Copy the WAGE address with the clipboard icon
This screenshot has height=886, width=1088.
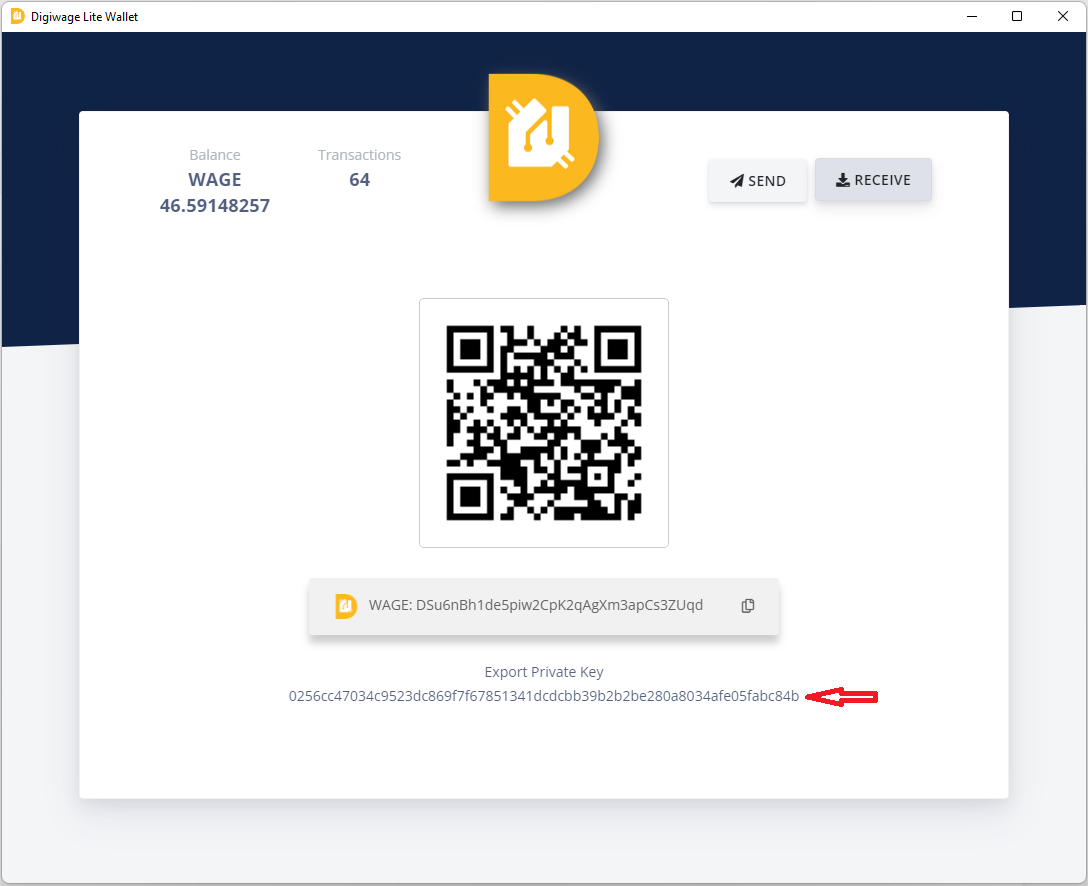(748, 606)
